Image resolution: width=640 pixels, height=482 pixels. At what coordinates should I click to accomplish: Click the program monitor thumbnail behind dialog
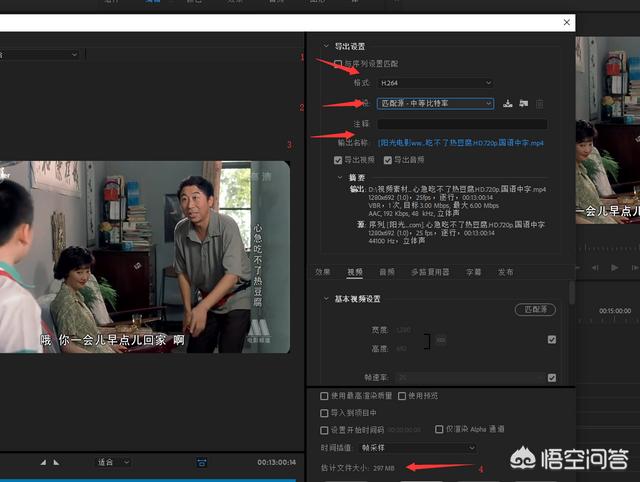[x=608, y=130]
